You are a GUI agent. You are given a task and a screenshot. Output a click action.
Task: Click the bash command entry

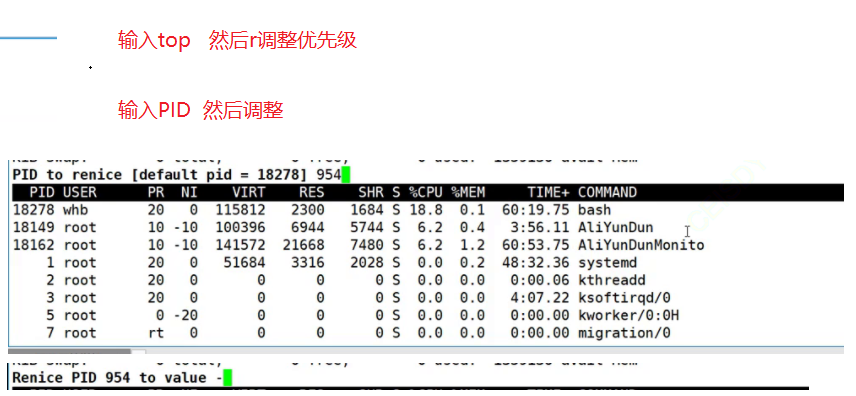tap(595, 210)
